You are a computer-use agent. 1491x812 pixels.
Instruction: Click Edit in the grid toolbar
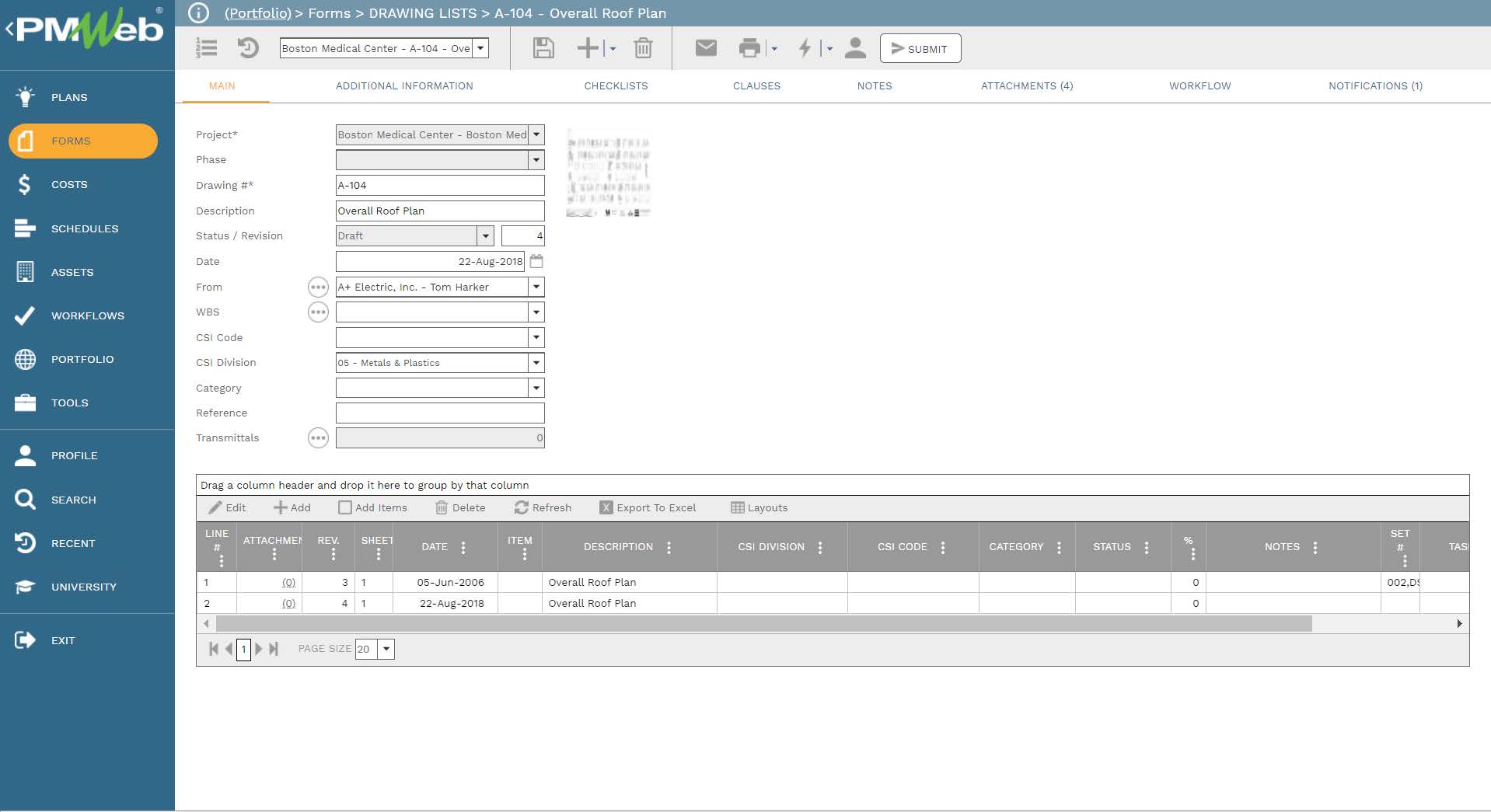point(227,507)
